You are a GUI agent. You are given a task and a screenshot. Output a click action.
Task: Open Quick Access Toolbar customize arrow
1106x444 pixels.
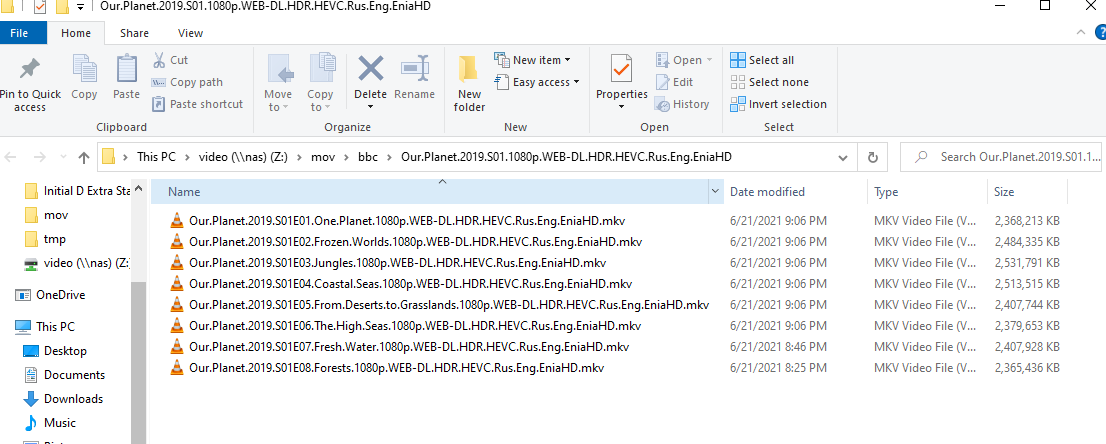80,7
